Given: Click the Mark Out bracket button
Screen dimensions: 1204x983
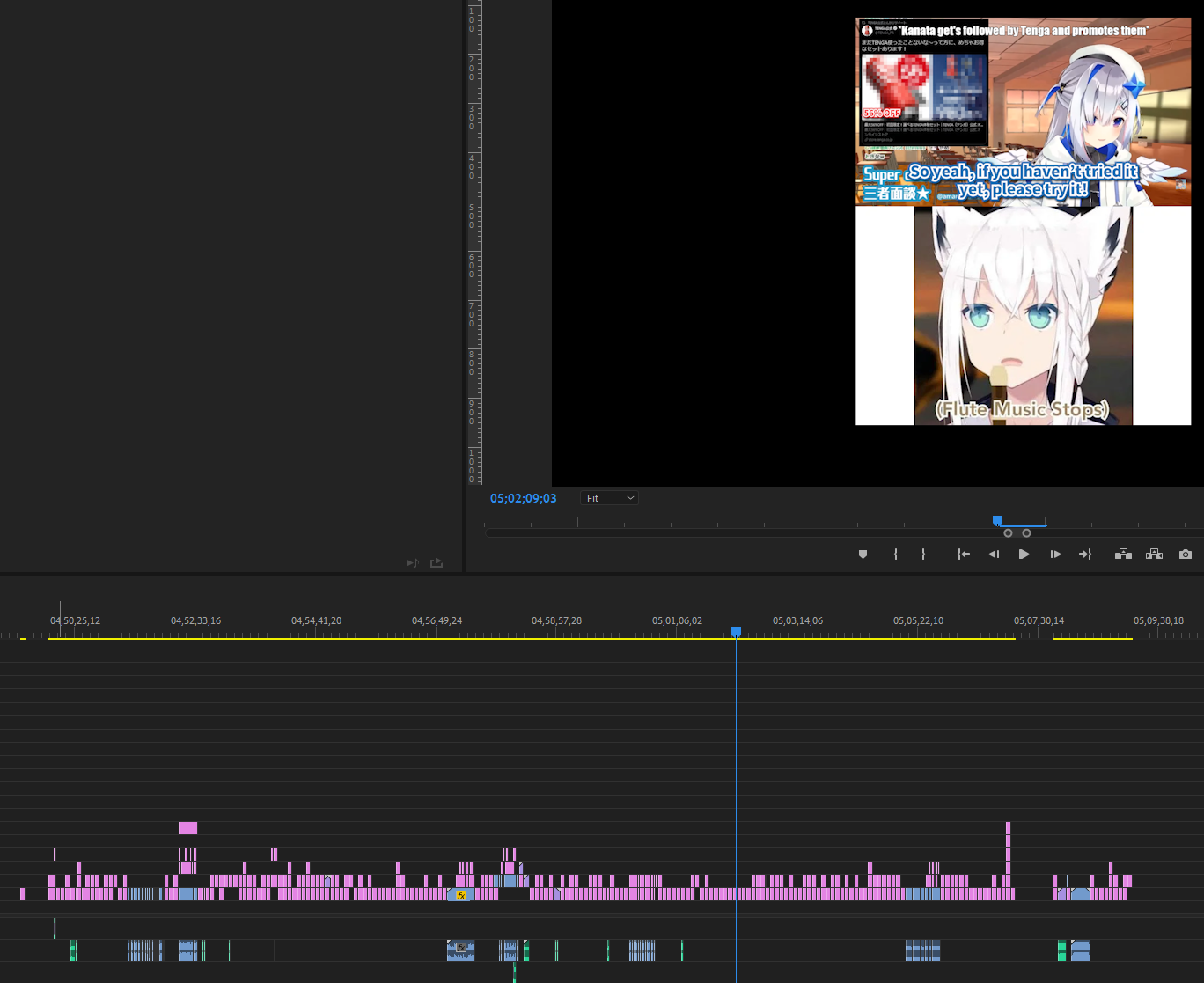Looking at the screenshot, I should pos(923,554).
